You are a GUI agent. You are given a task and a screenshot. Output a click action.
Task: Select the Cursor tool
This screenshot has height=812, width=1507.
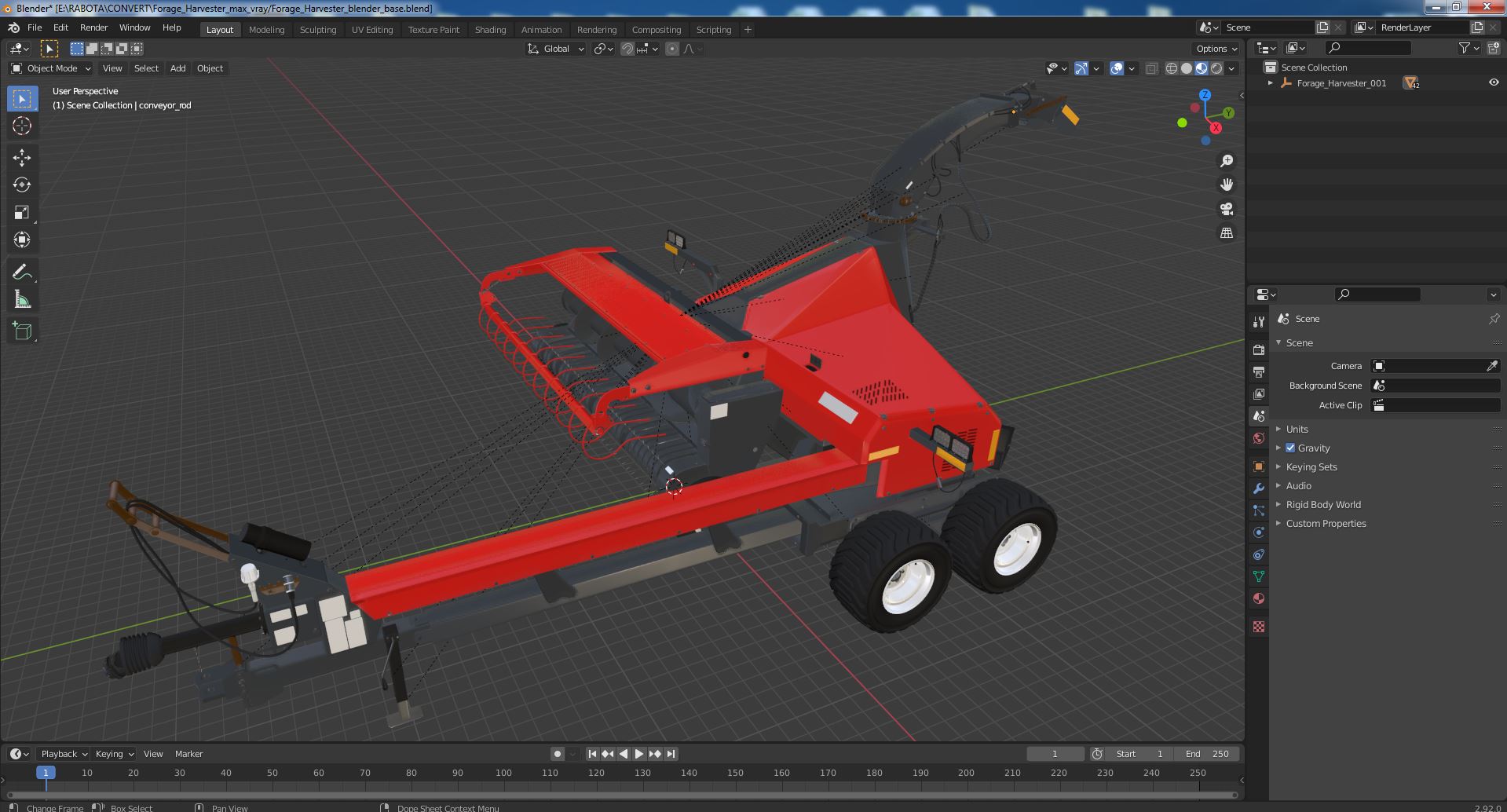pyautogui.click(x=22, y=126)
